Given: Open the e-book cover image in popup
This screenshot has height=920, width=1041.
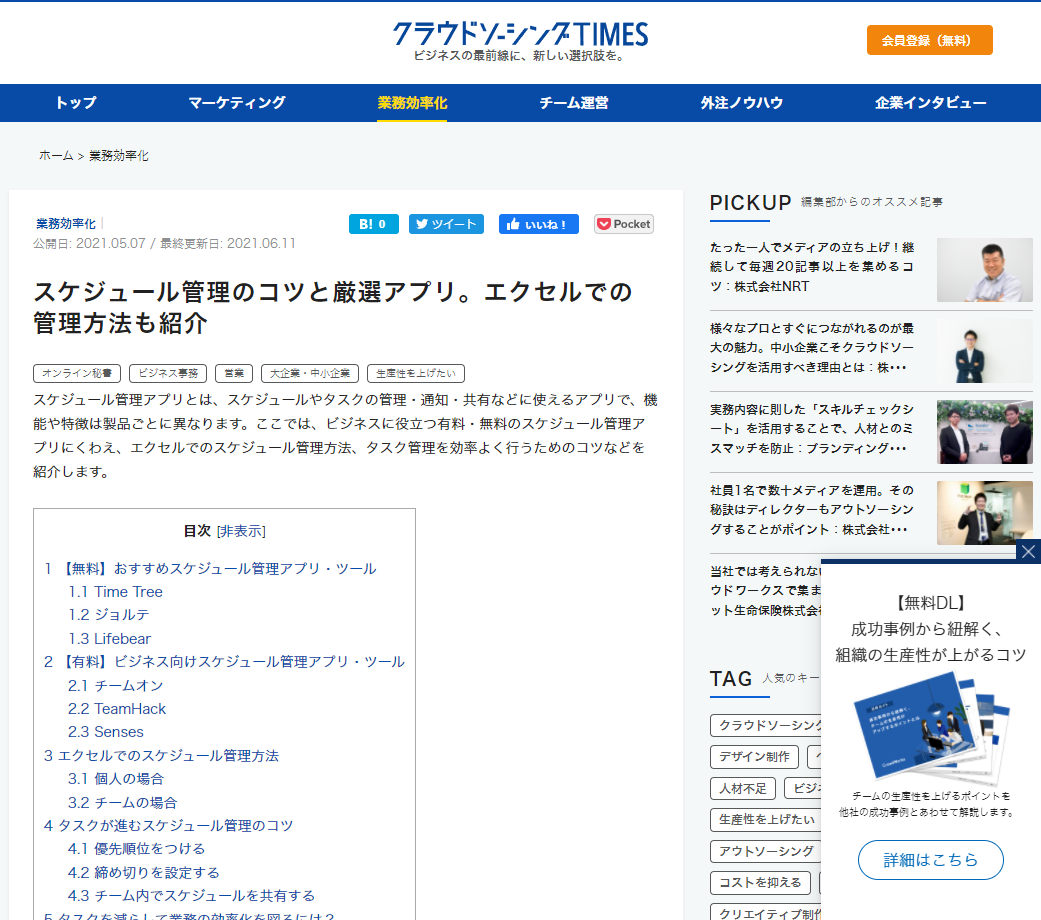Looking at the screenshot, I should [x=928, y=728].
